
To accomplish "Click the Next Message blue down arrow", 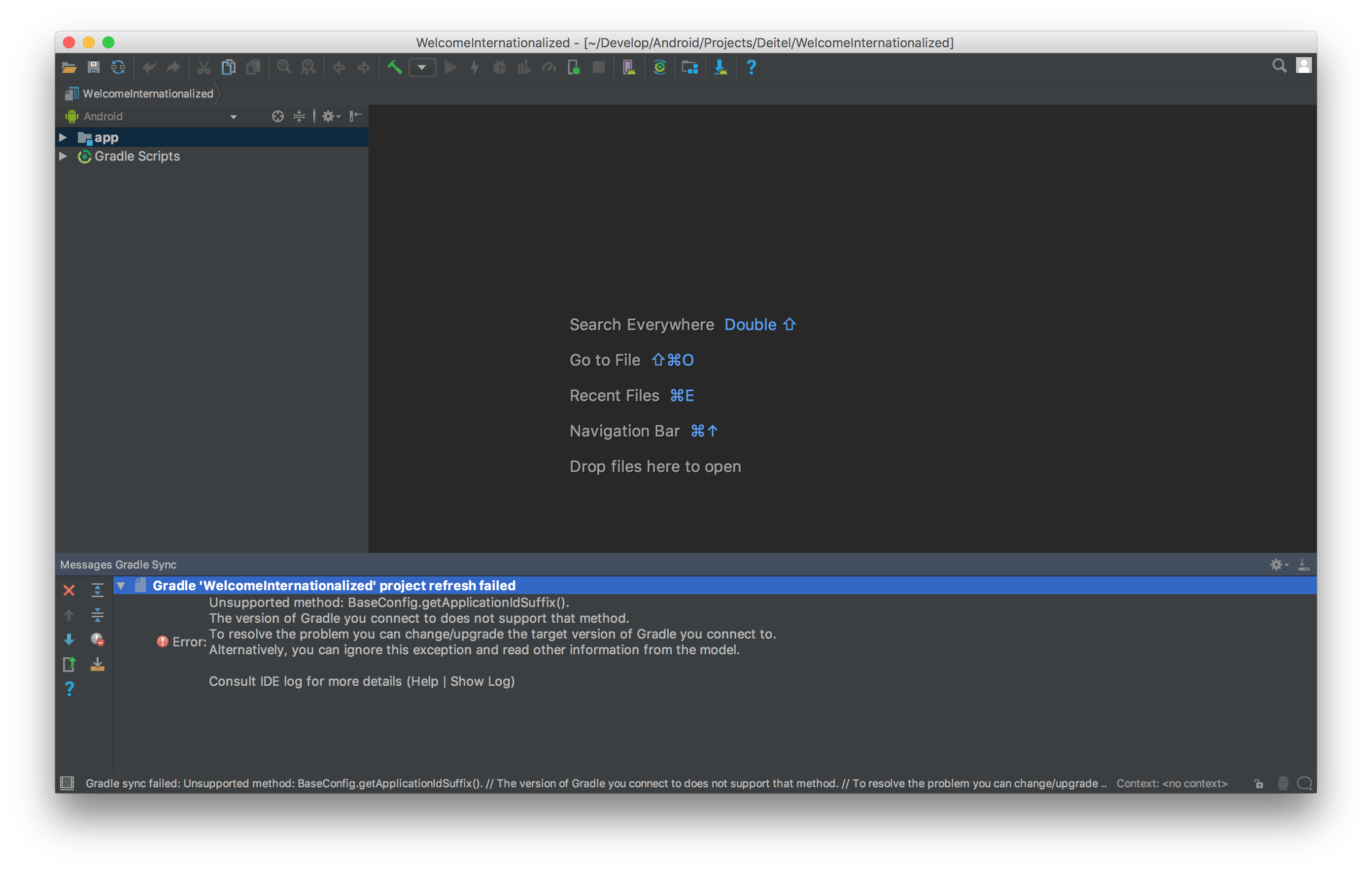I will pos(69,639).
